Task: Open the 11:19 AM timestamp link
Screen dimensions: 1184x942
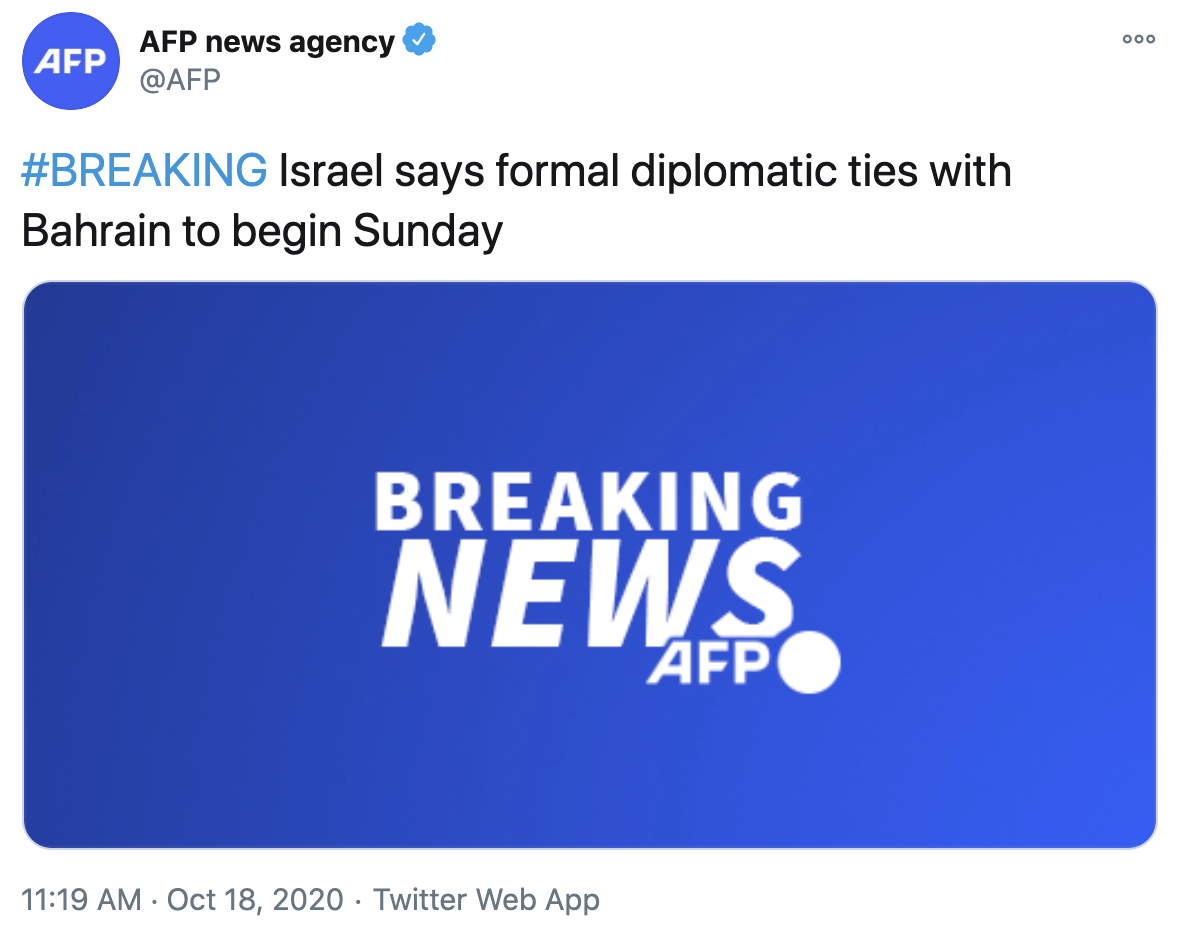Action: [81, 900]
